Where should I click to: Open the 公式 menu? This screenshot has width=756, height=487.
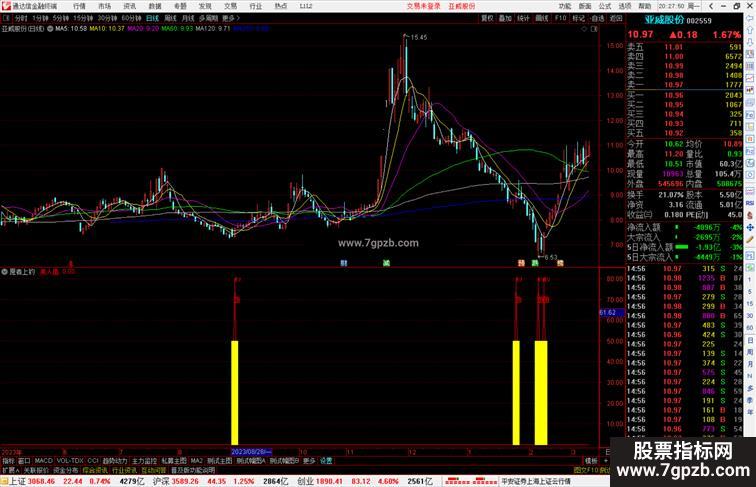[x=605, y=6]
